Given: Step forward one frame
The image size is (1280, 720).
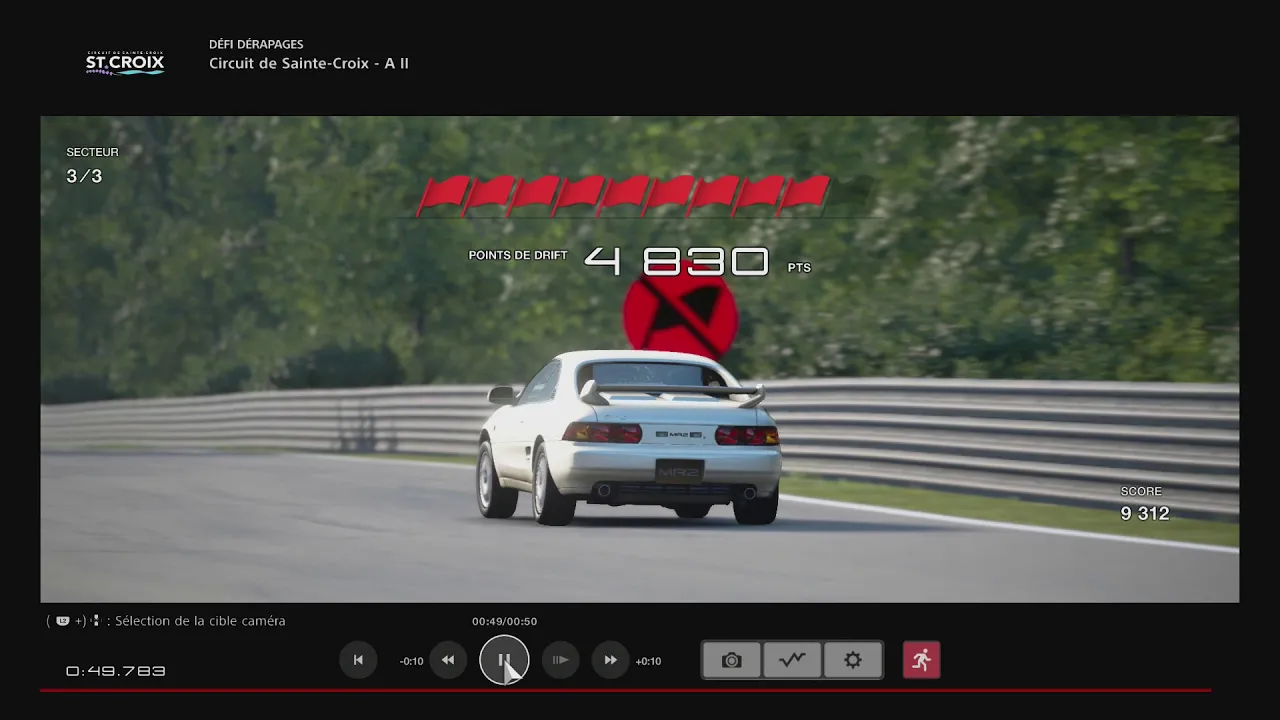Looking at the screenshot, I should (560, 660).
